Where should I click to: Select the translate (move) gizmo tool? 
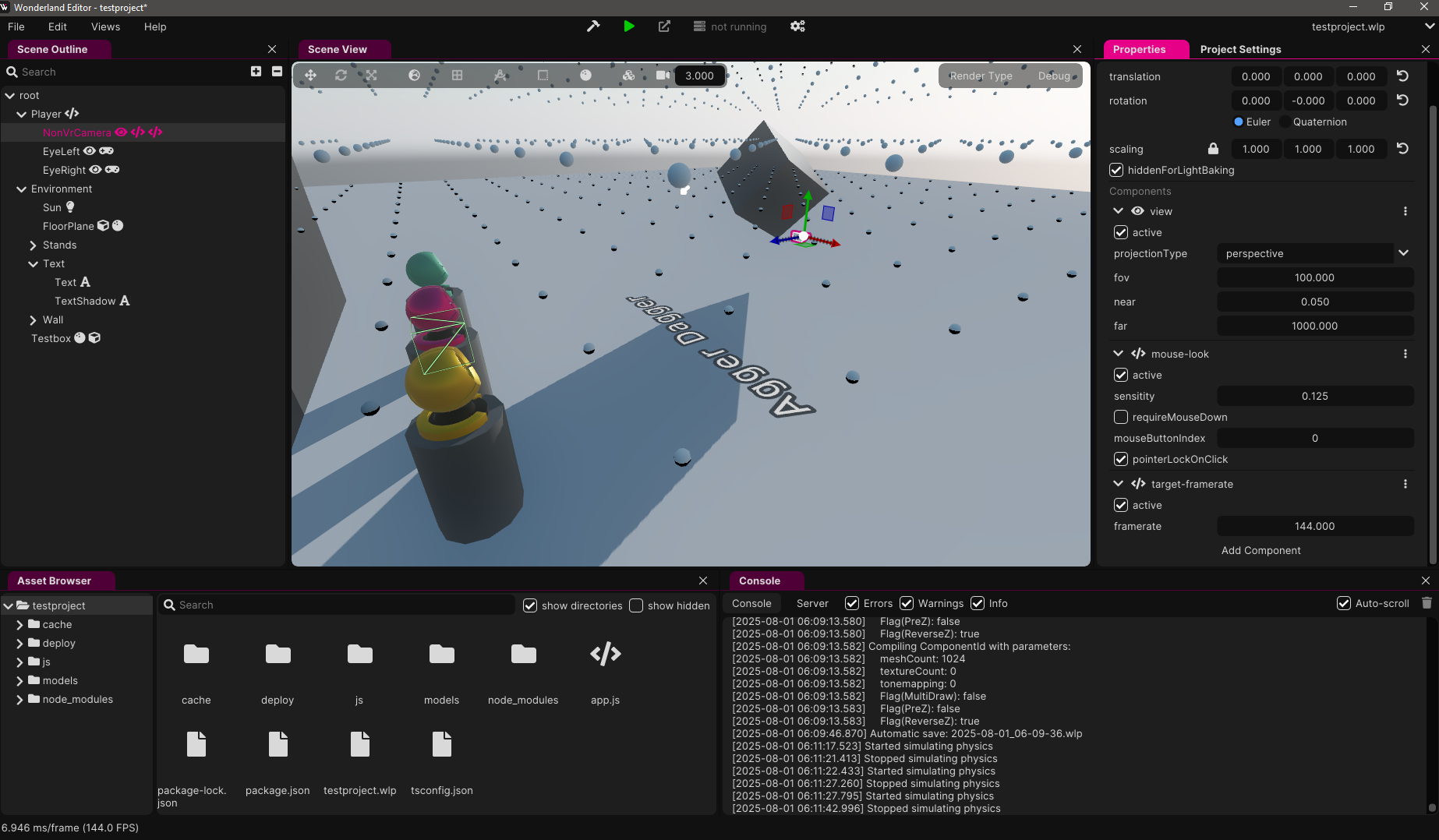pos(310,76)
